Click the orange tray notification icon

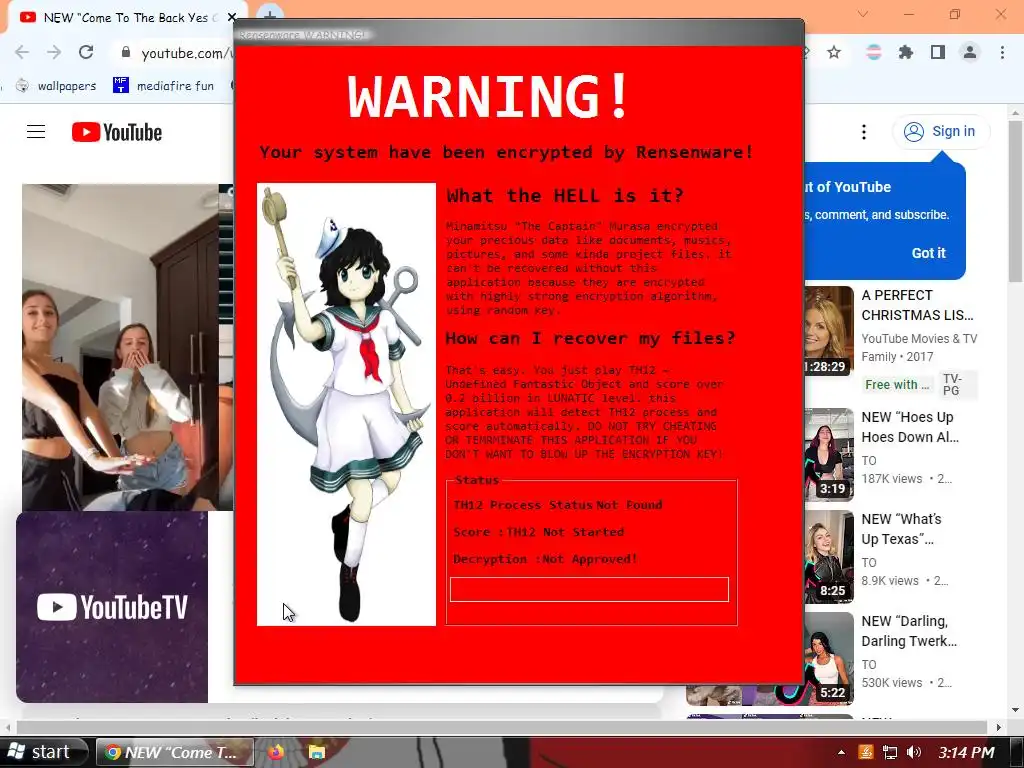point(865,752)
